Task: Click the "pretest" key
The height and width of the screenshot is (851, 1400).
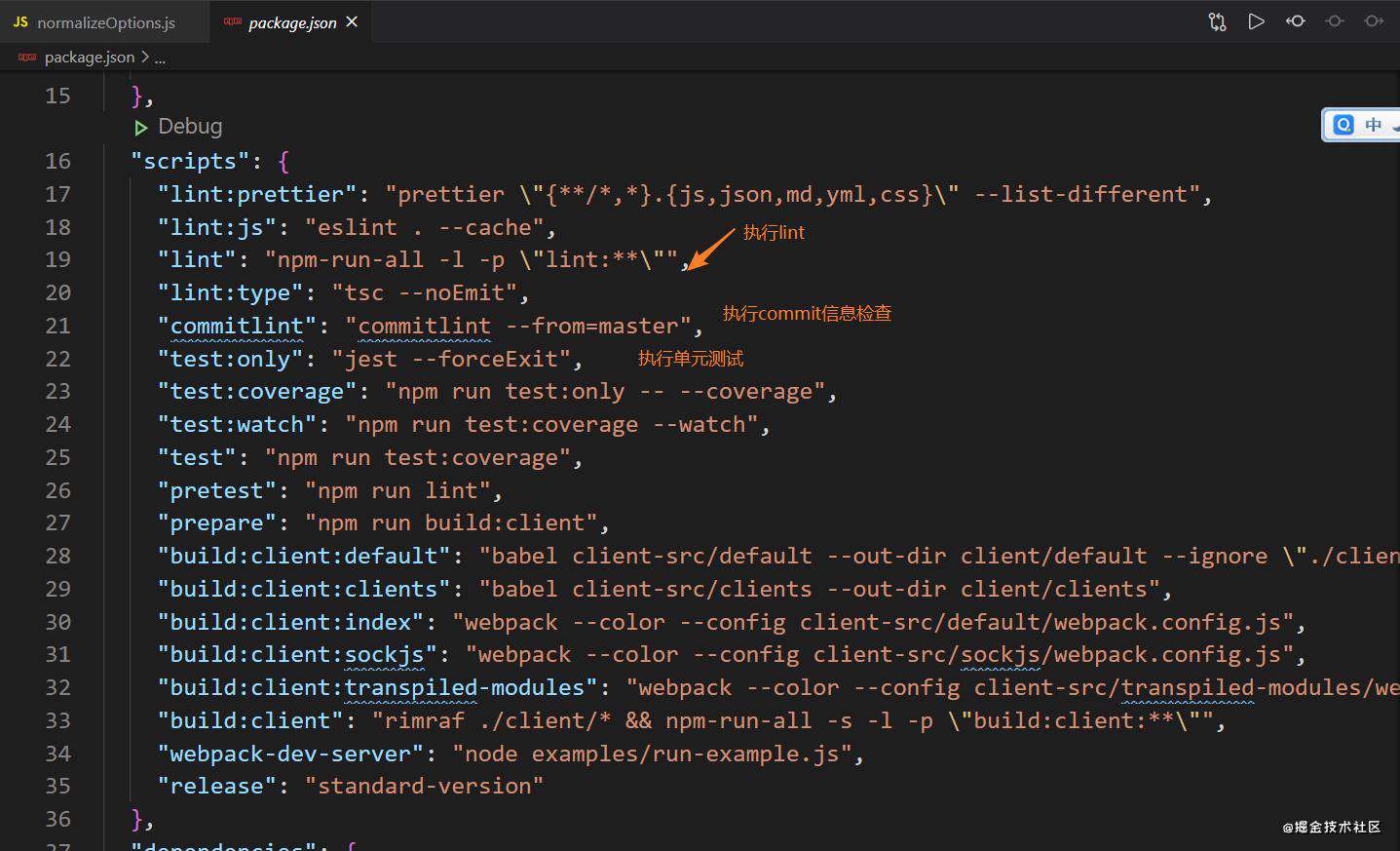Action: pos(217,490)
